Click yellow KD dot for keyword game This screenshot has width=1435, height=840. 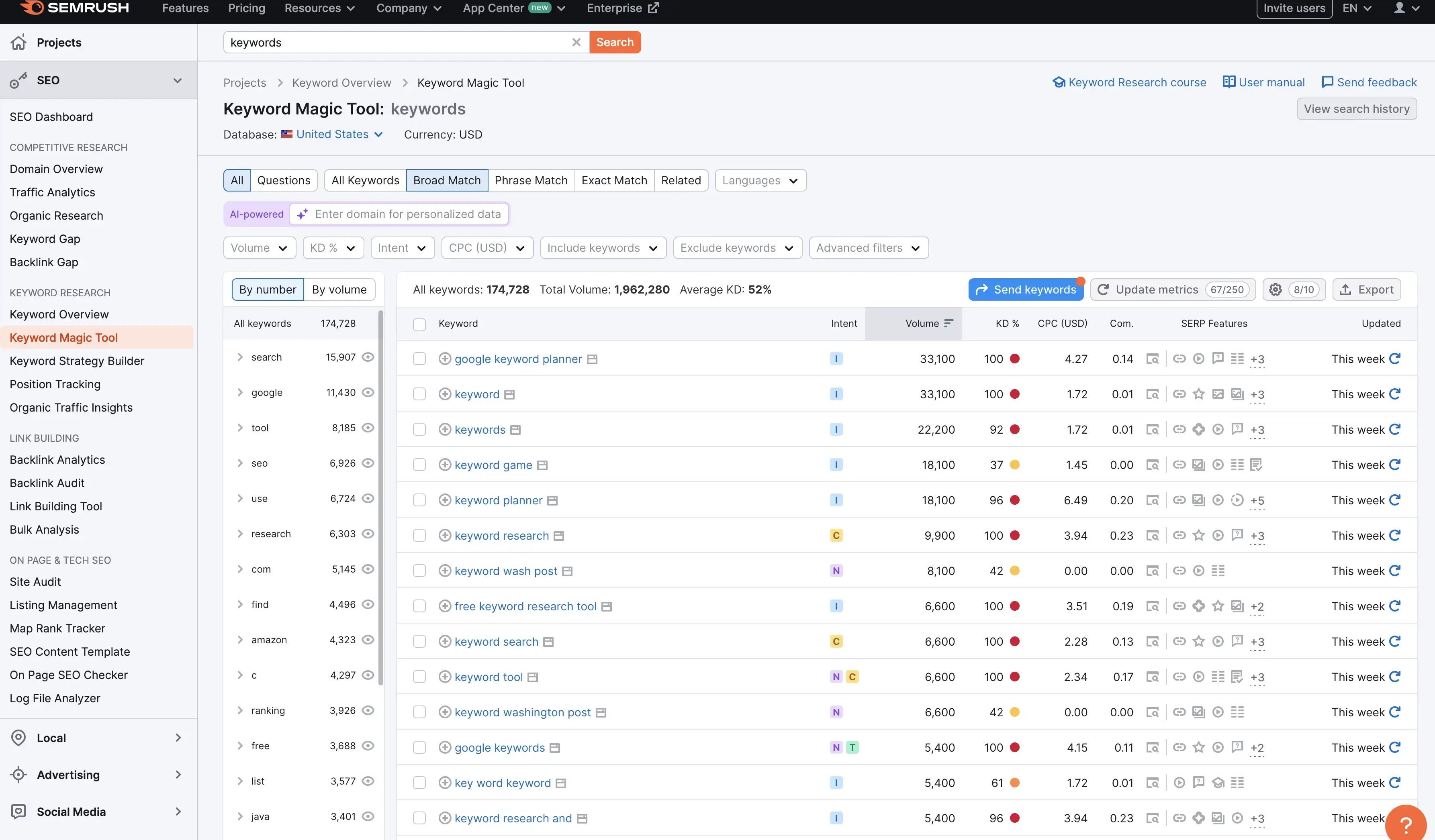coord(1014,465)
